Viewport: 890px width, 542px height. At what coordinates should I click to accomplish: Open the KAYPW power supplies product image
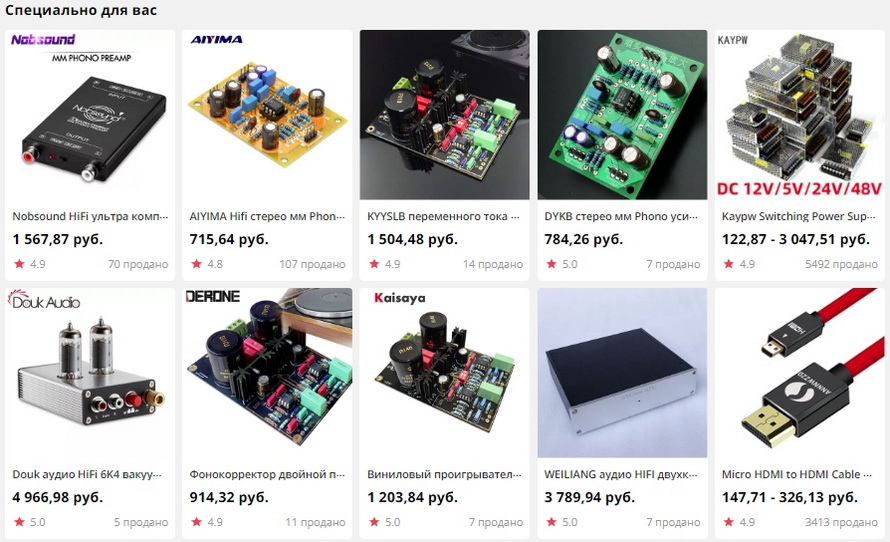click(x=799, y=115)
